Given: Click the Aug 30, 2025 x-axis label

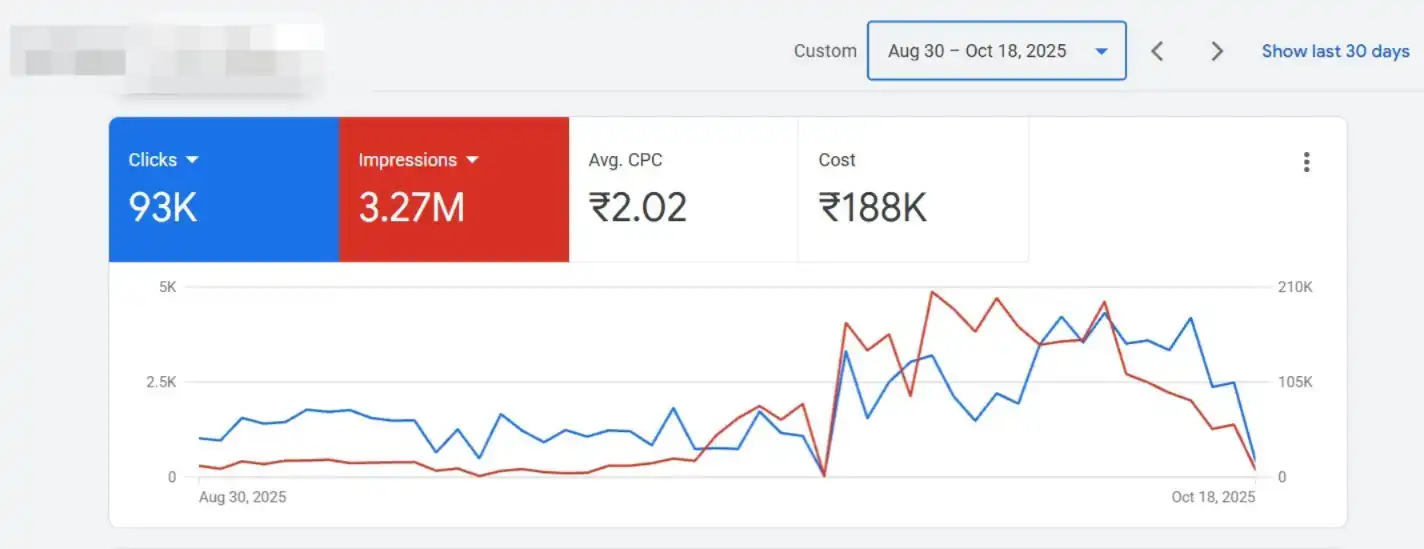Looking at the screenshot, I should 243,497.
